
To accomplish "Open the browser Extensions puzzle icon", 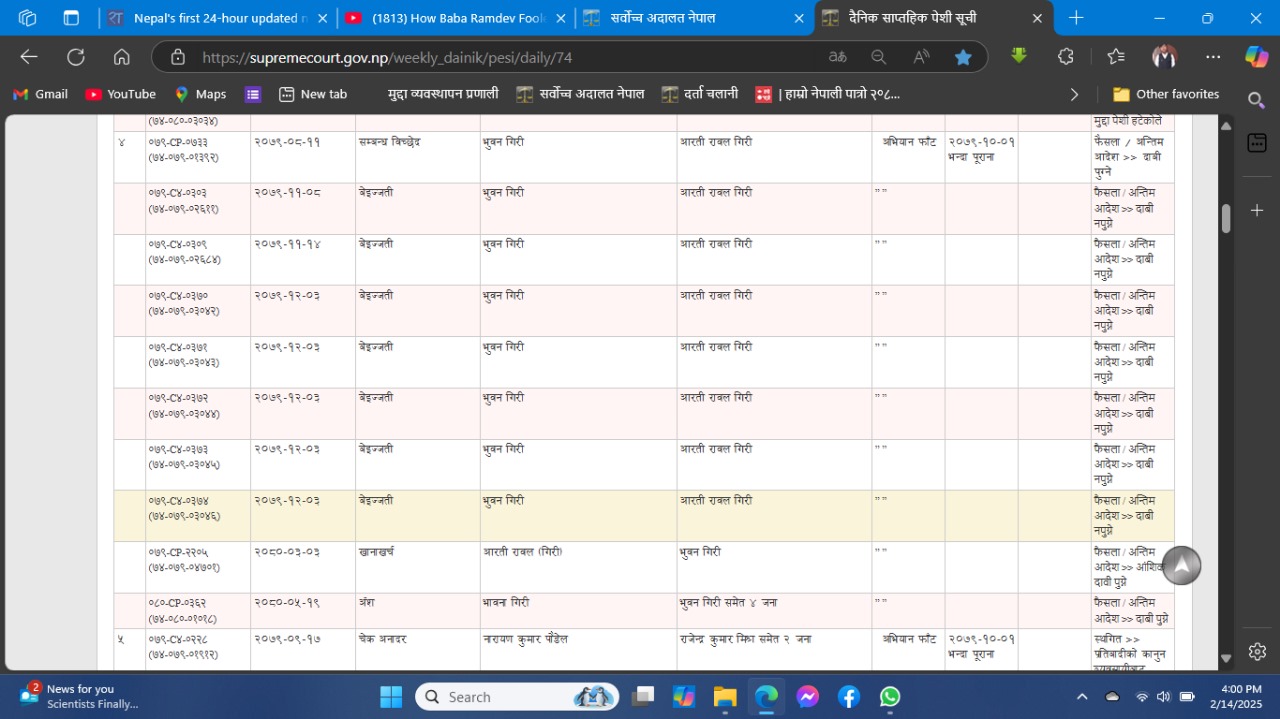I will click(x=1066, y=57).
